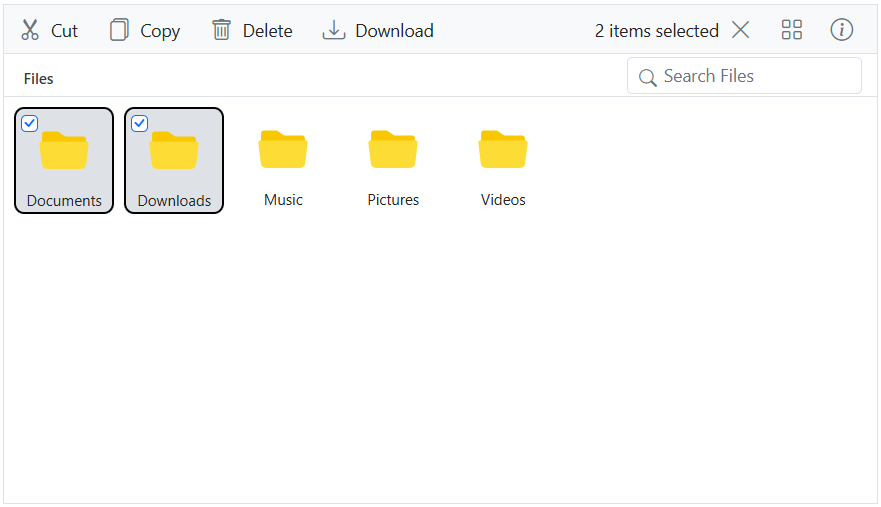Click the "2 items selected" text
The image size is (881, 507).
click(x=656, y=31)
